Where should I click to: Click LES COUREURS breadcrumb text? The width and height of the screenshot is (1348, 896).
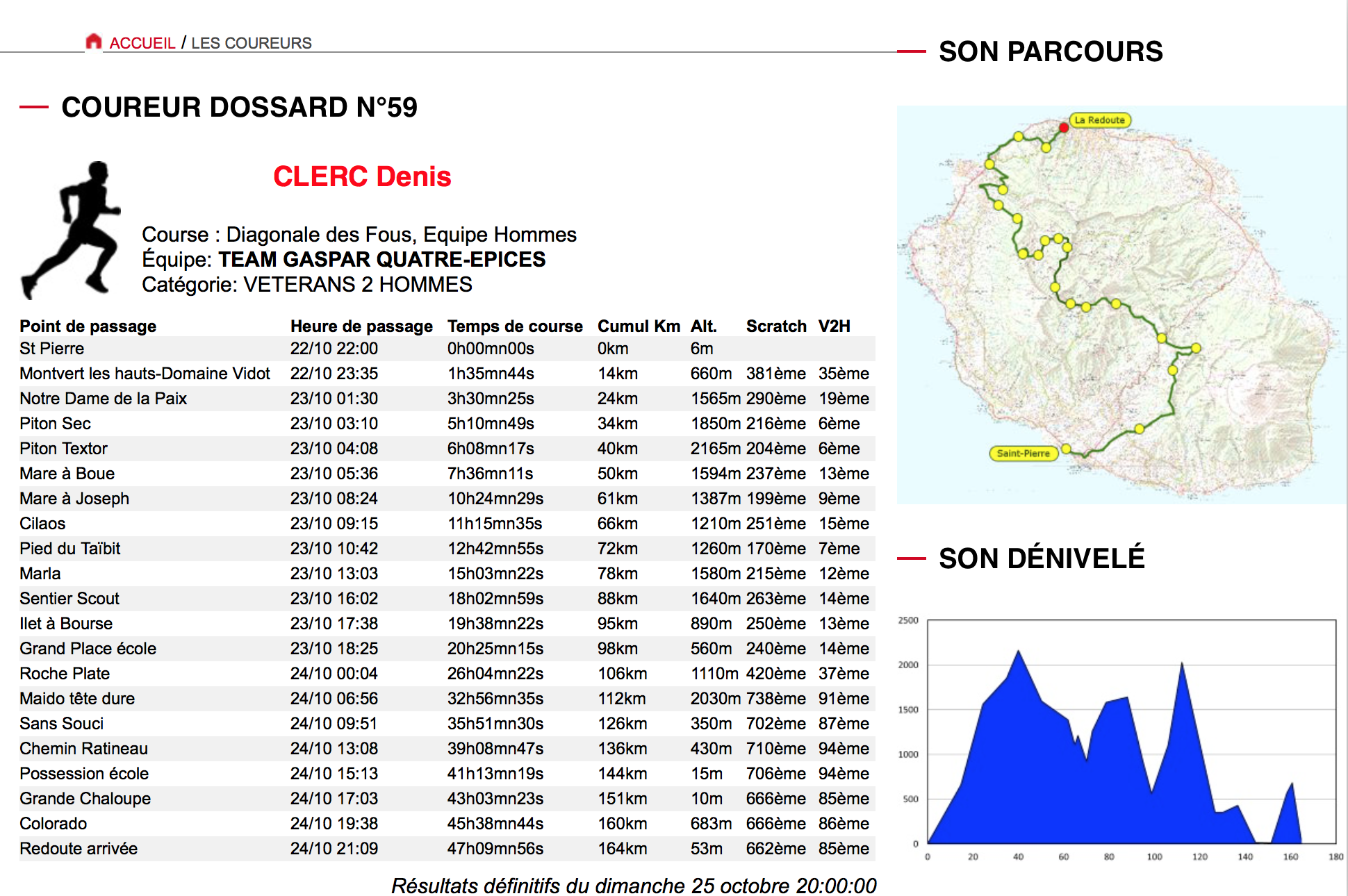tap(252, 43)
